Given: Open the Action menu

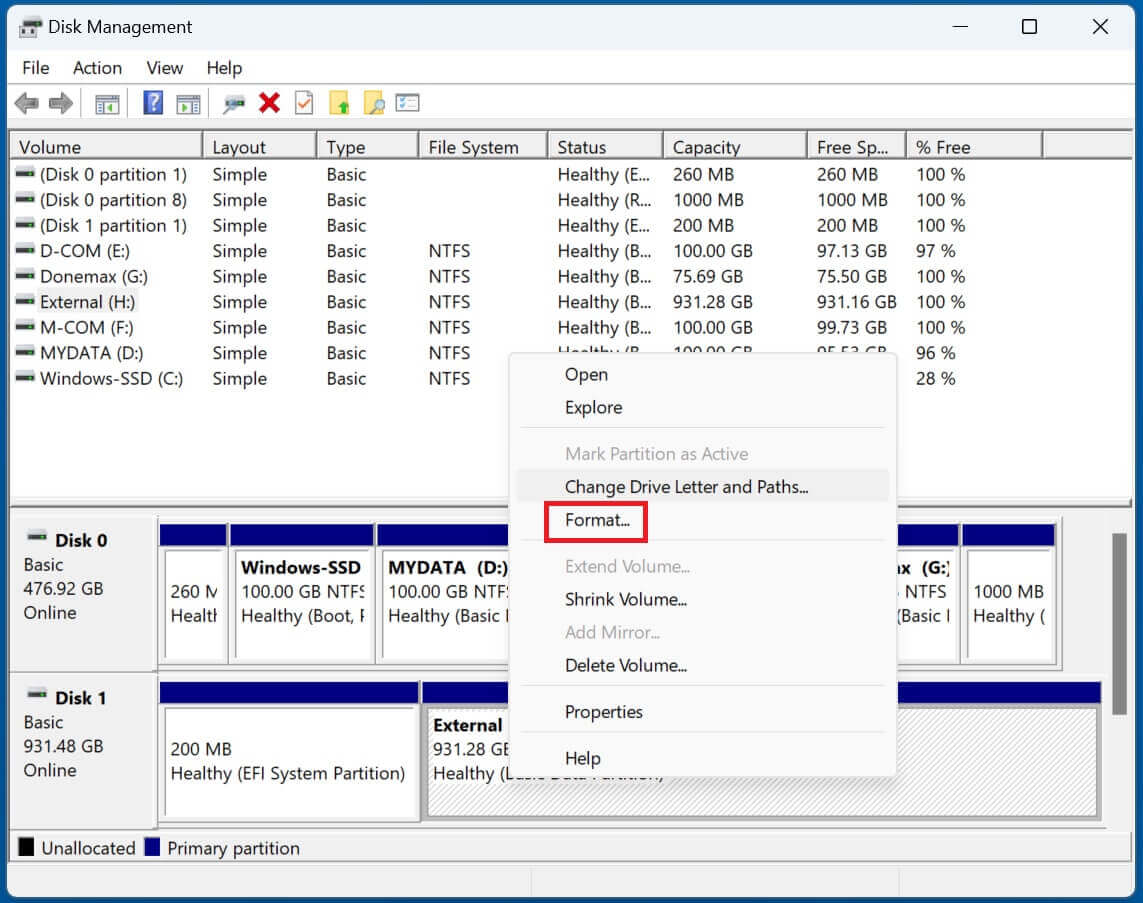Looking at the screenshot, I should click(x=96, y=68).
